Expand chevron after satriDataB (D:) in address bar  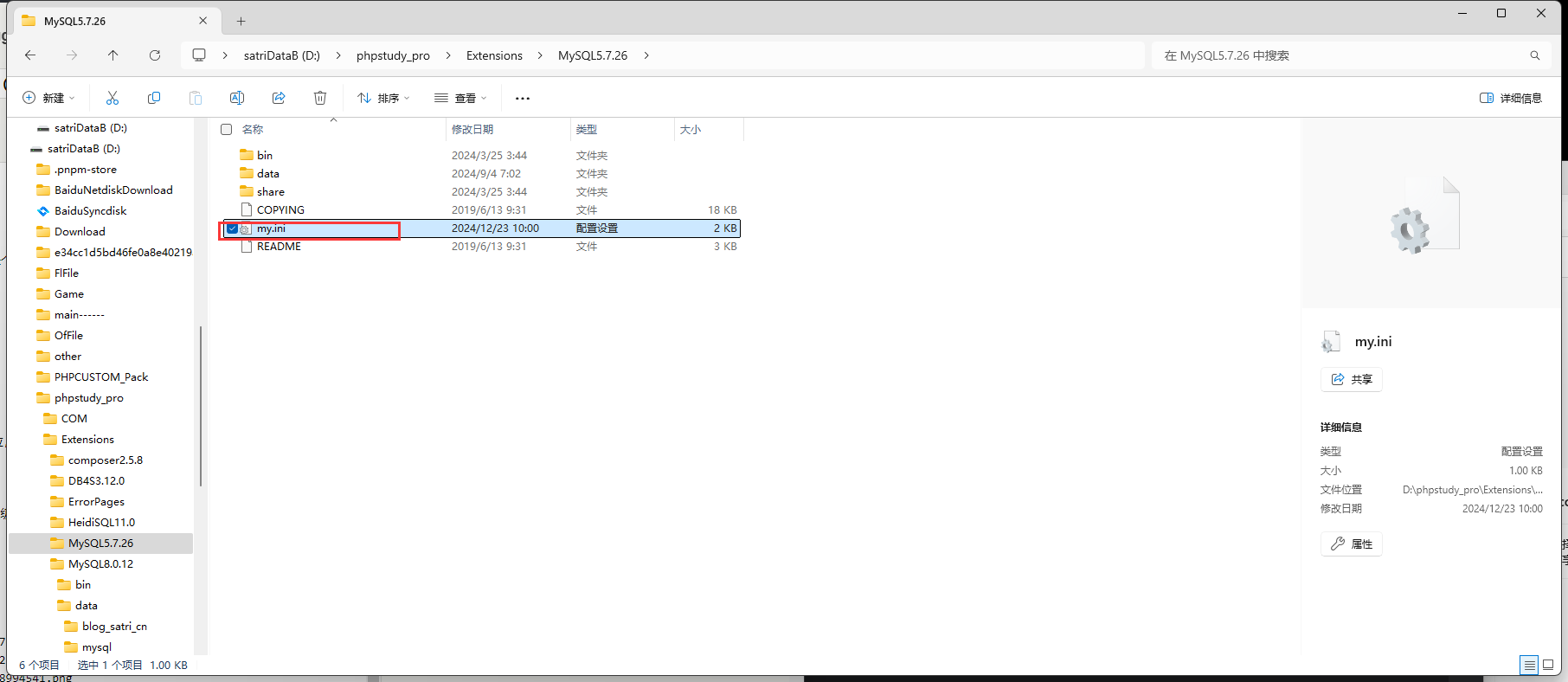point(338,55)
